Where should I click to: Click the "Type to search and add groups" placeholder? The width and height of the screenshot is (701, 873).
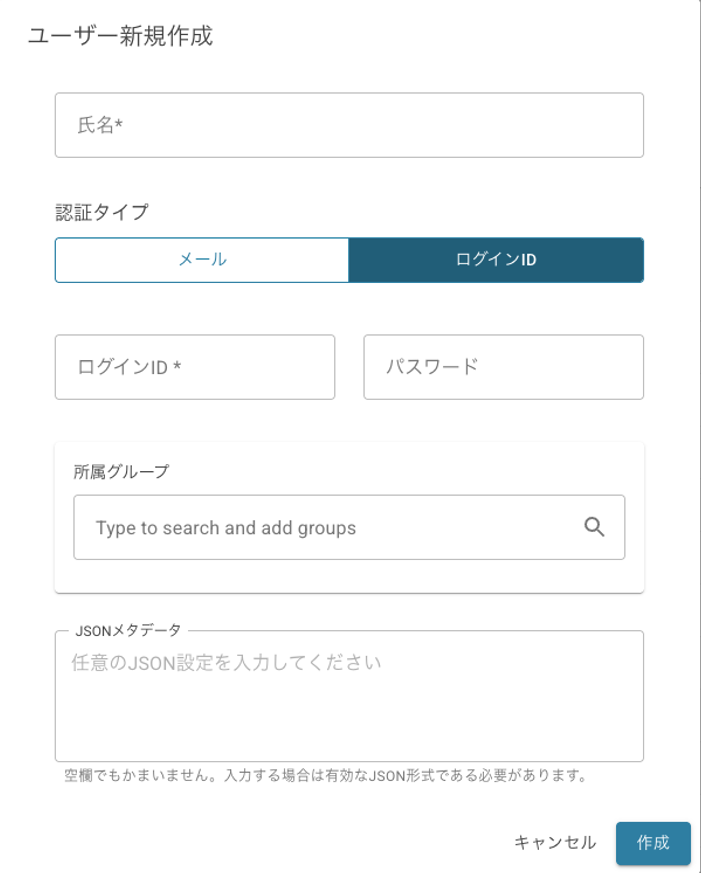coord(226,528)
